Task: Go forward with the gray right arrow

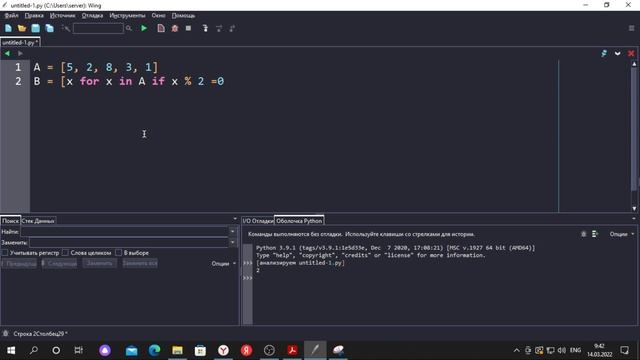Action: point(20,53)
